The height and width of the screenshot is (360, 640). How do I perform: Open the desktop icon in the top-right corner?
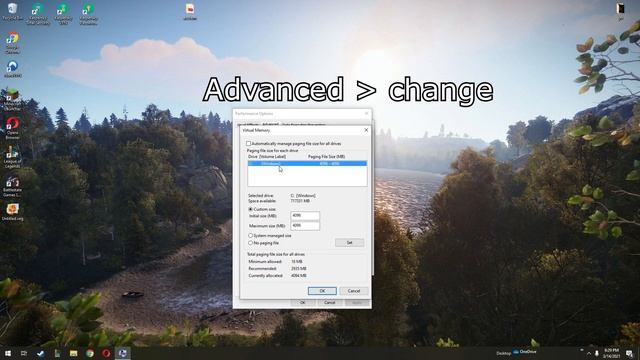[x=620, y=11]
